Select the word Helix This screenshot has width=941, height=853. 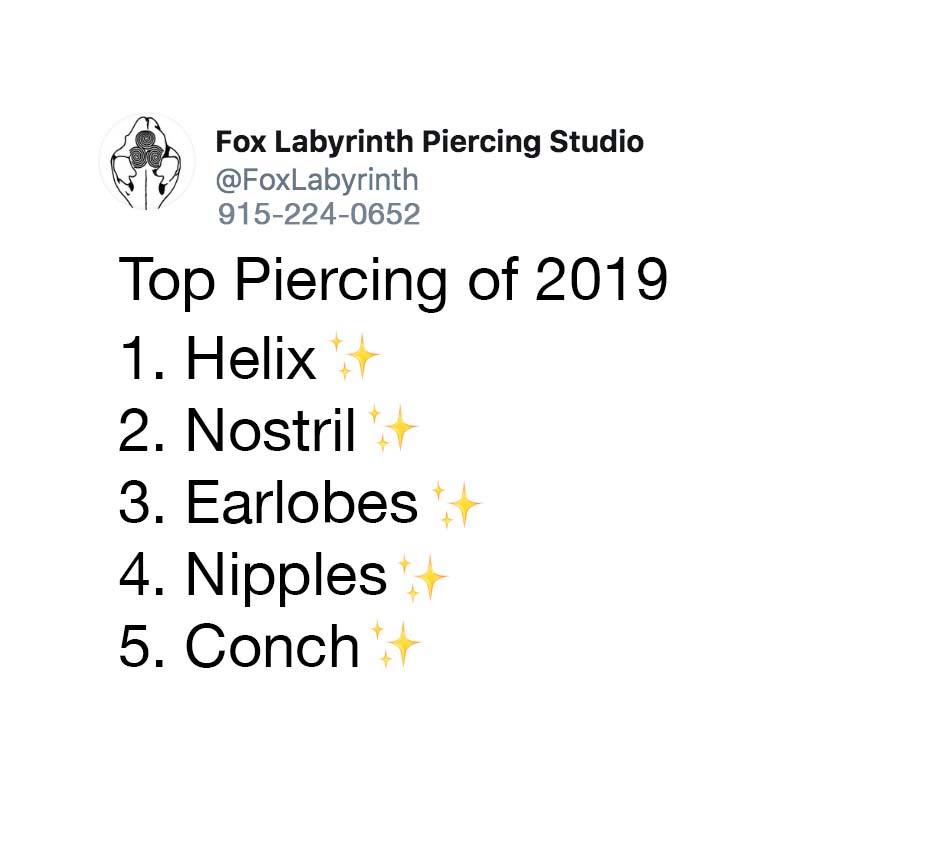coord(250,358)
